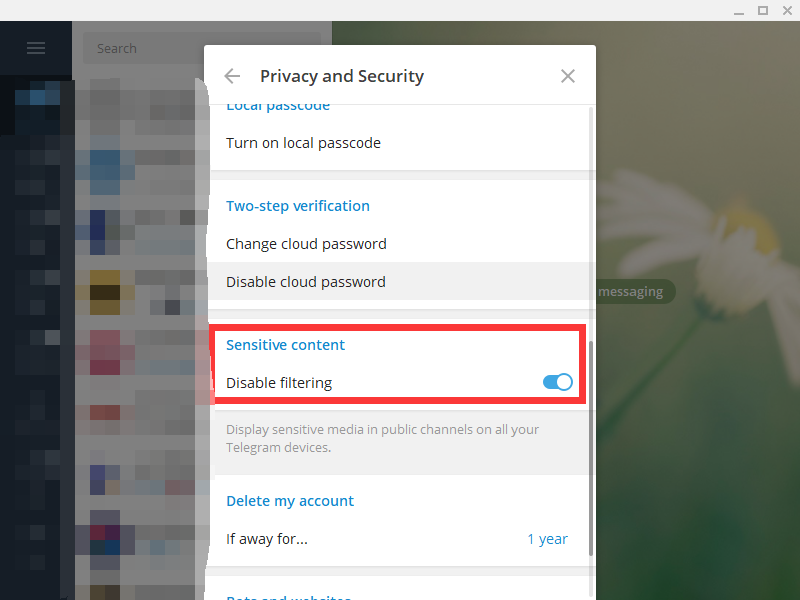The width and height of the screenshot is (800, 600).
Task: Expand Two-step verification options
Action: click(x=298, y=205)
